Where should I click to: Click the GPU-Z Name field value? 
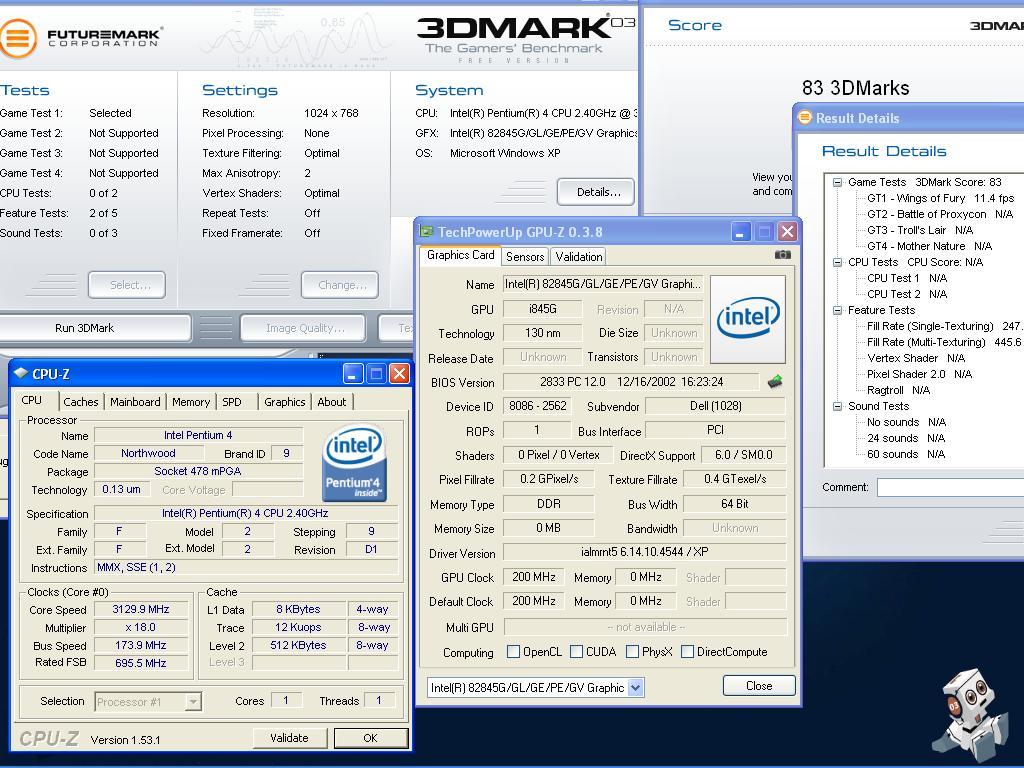click(x=603, y=284)
